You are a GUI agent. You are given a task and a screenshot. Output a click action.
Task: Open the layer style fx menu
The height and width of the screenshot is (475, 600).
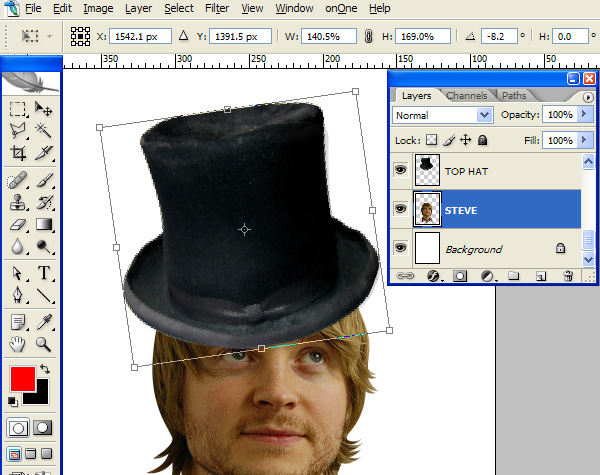434,276
